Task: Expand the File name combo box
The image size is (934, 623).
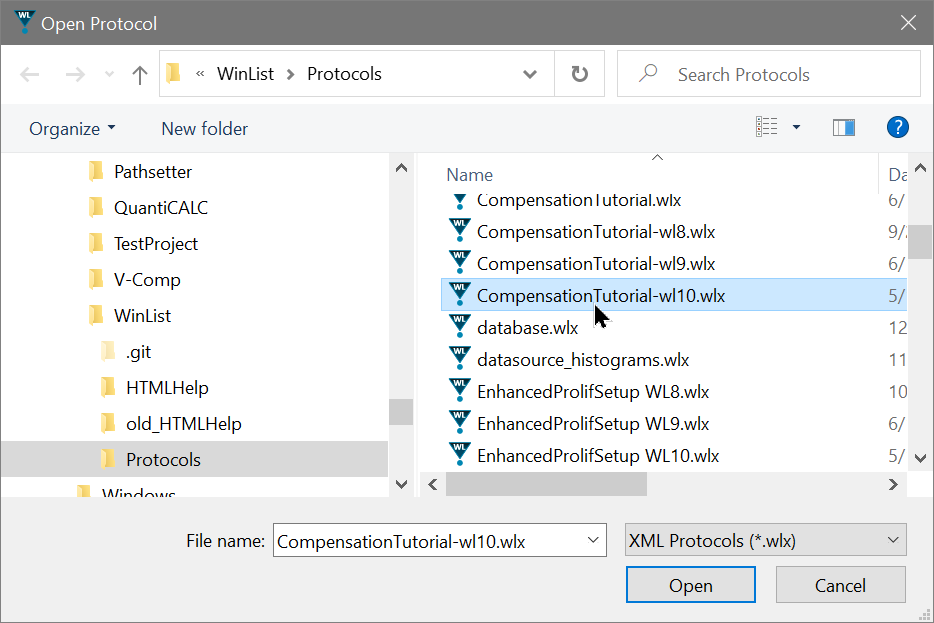Action: [x=592, y=540]
